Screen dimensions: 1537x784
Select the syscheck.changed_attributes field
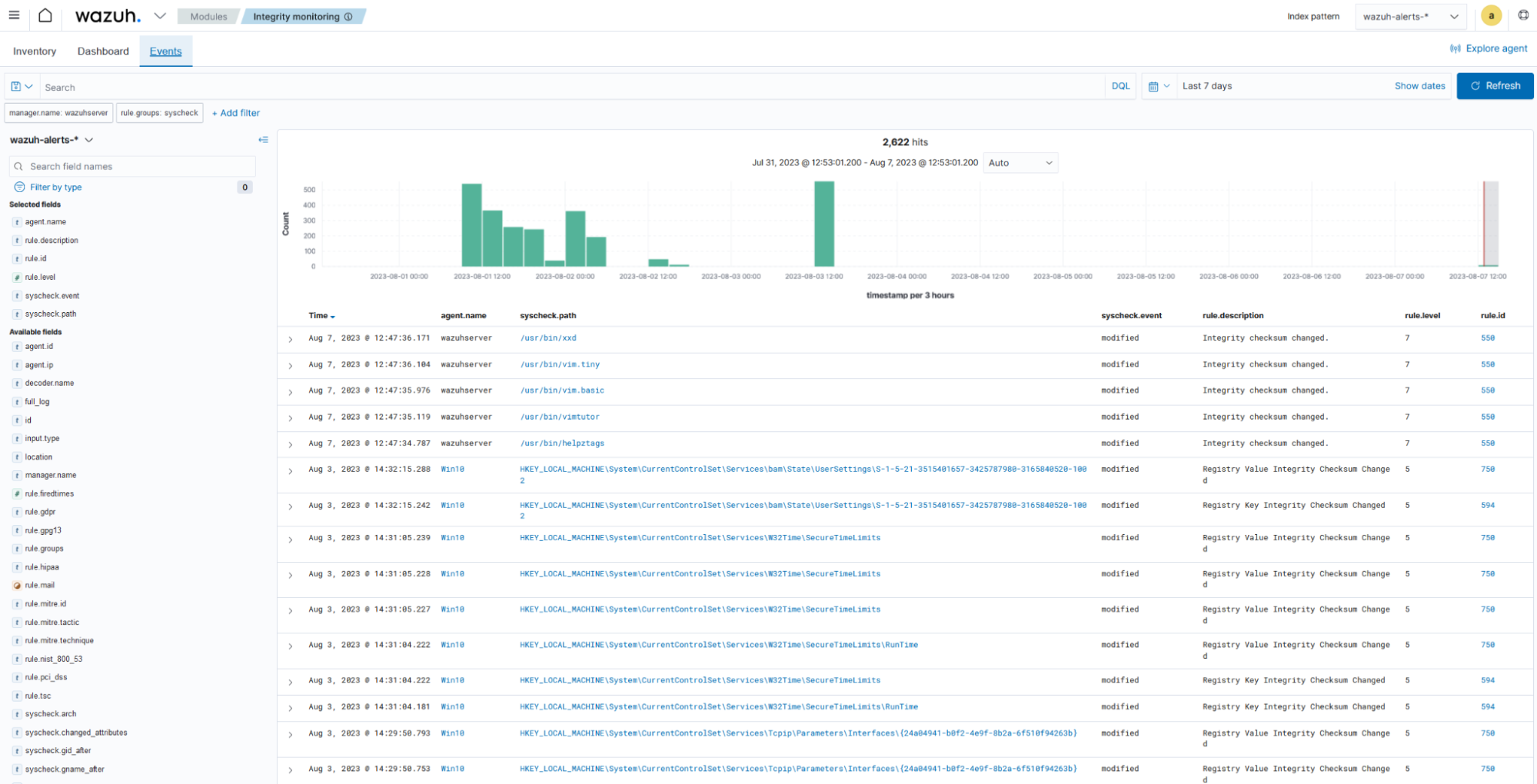[x=76, y=733]
